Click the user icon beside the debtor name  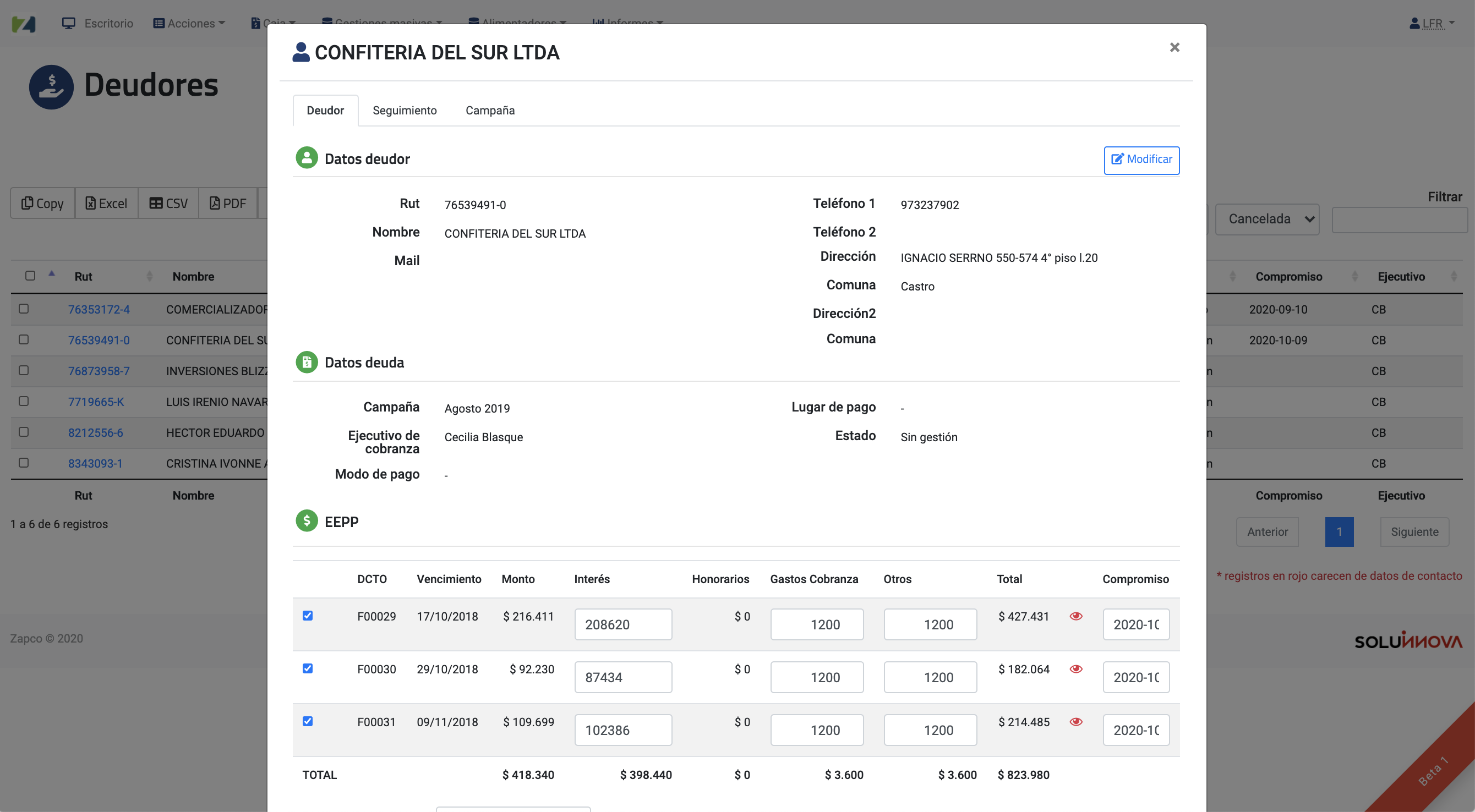click(301, 52)
